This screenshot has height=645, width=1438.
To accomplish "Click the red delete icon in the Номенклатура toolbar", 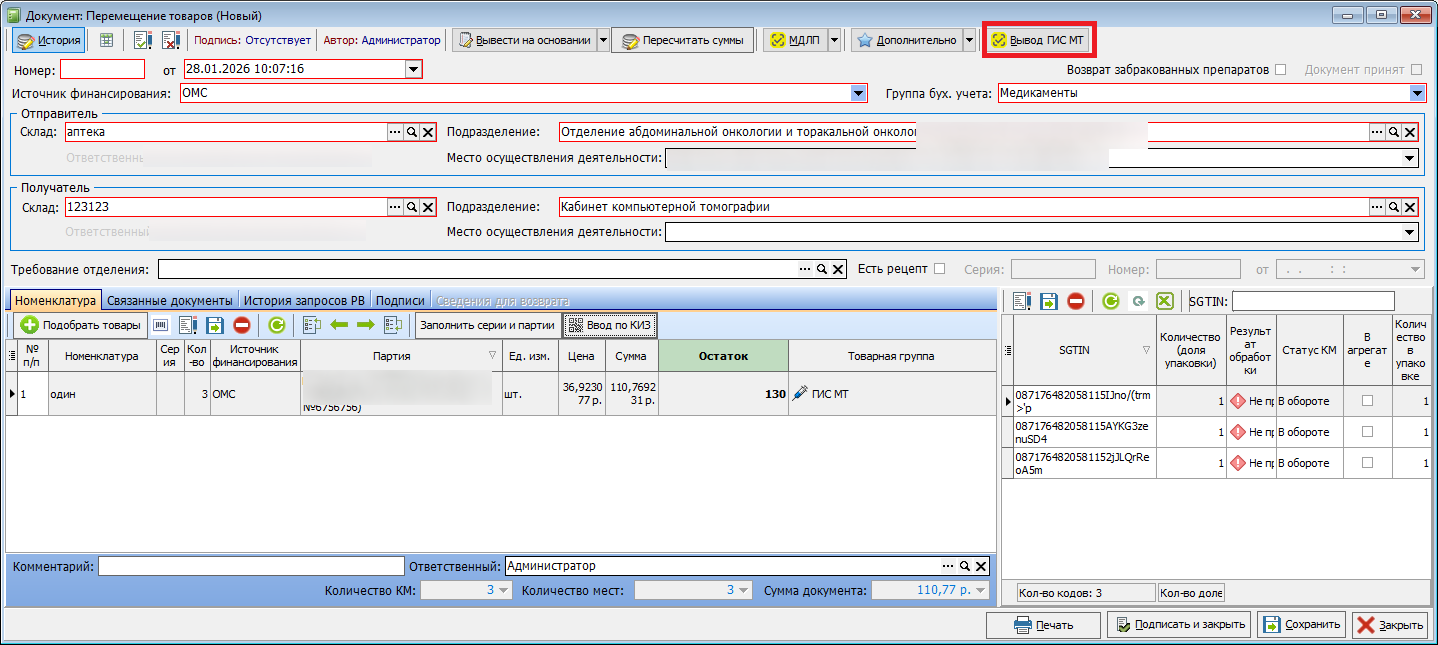I will tap(241, 325).
